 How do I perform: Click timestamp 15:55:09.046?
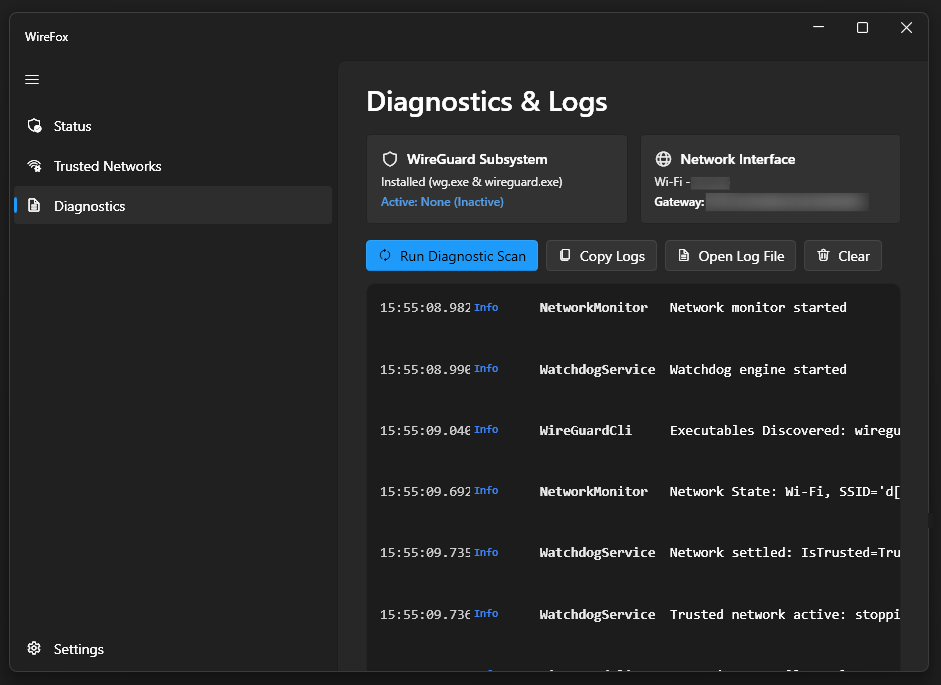coord(425,430)
